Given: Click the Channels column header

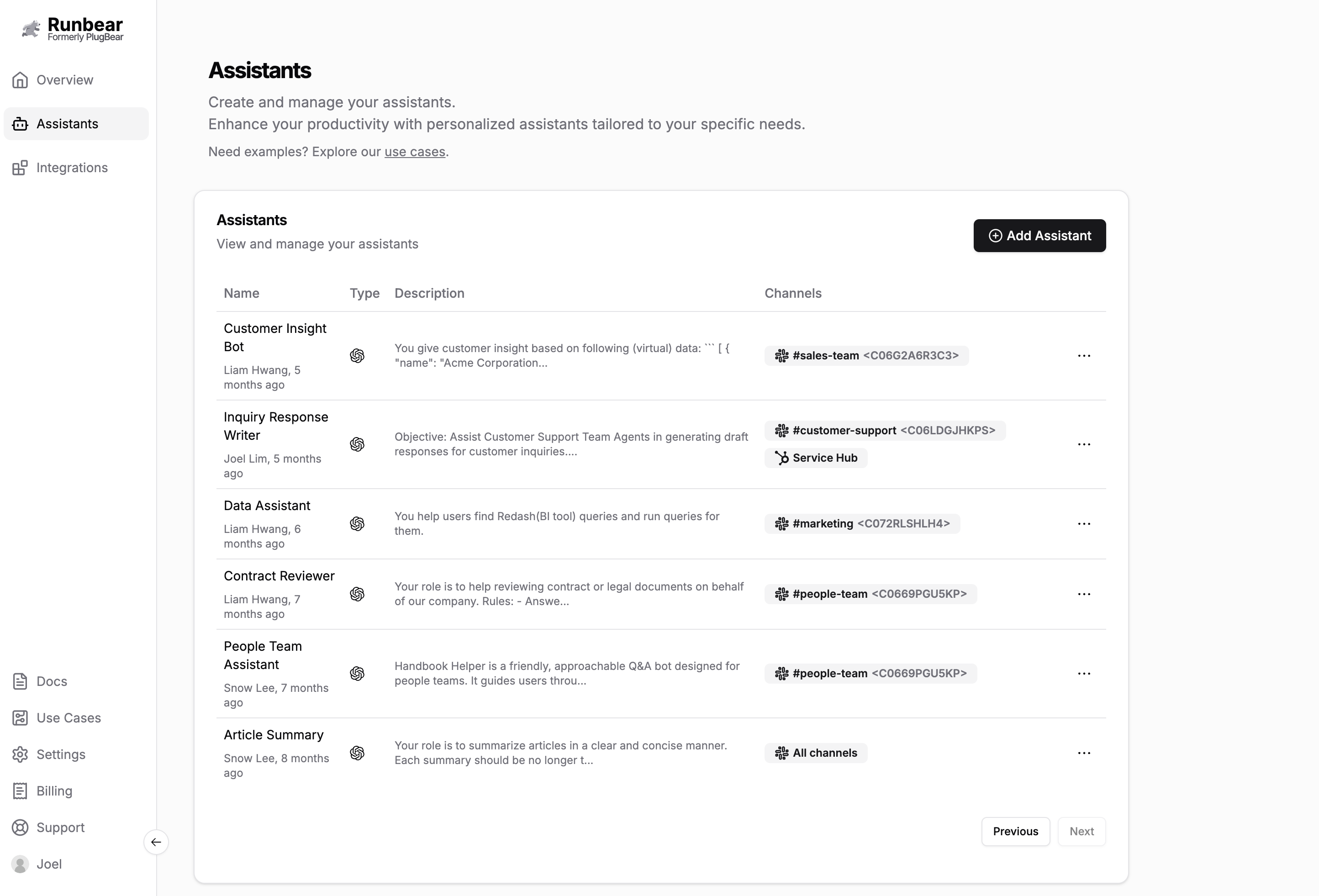Looking at the screenshot, I should coord(793,293).
